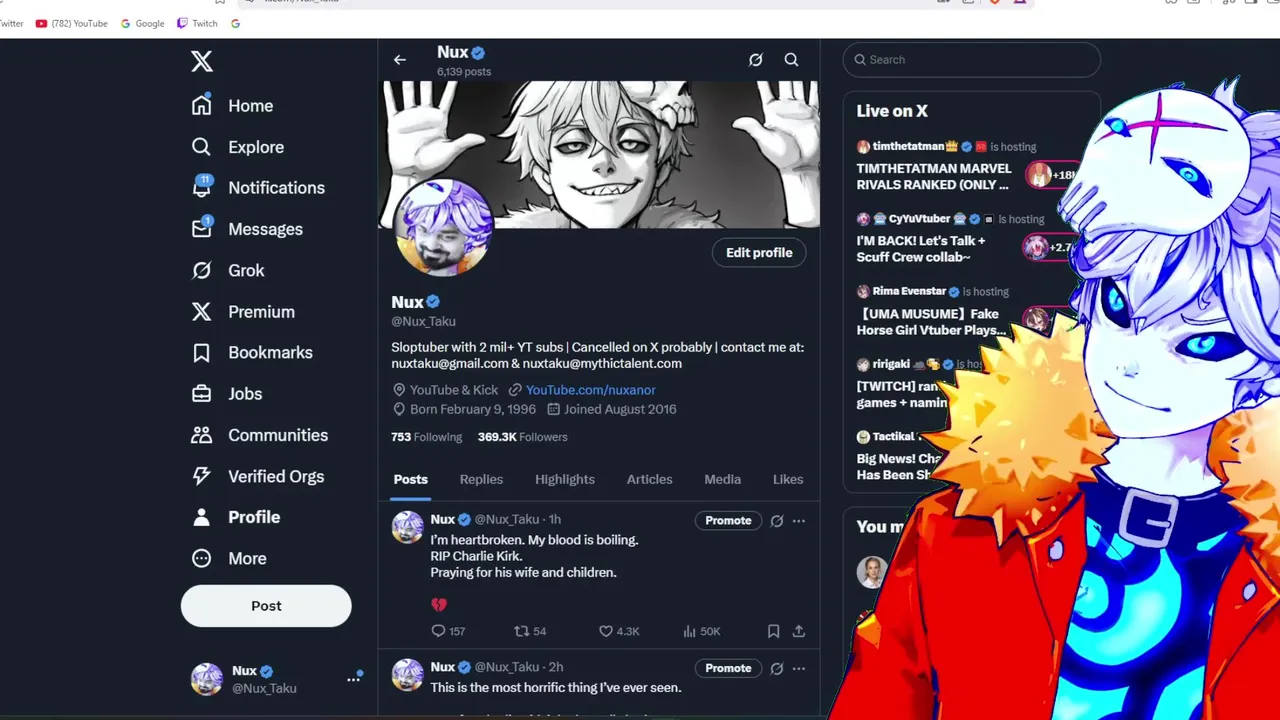Bookmark the first post
This screenshot has width=1280, height=720.
pos(773,631)
